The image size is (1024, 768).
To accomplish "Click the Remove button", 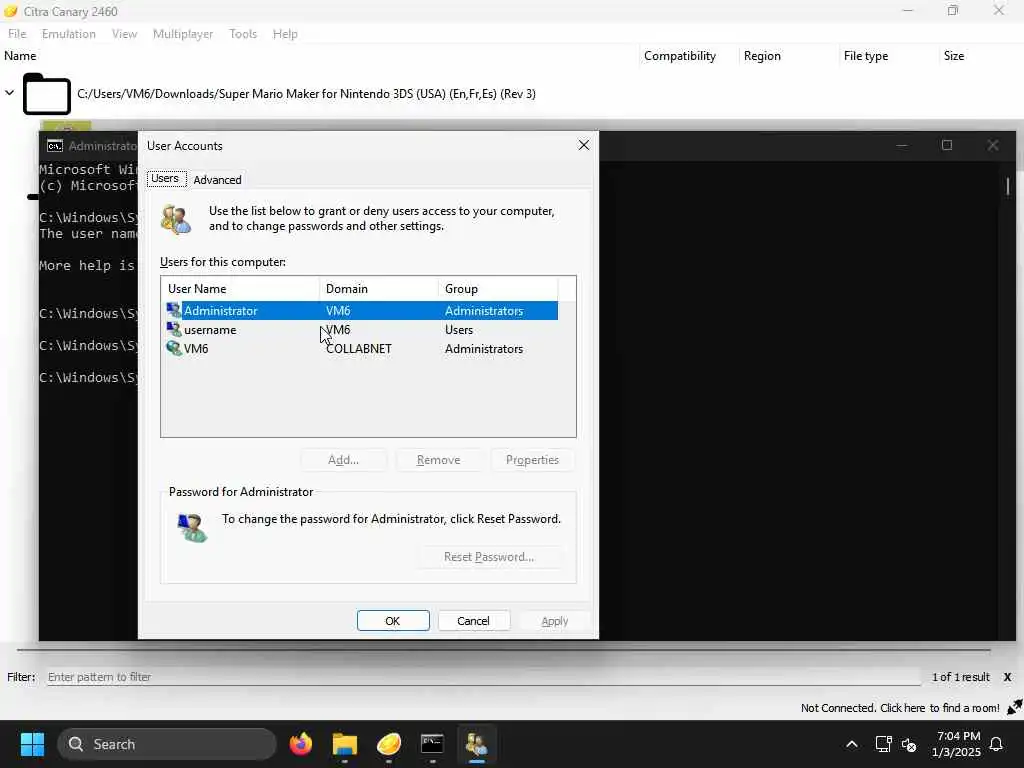I will (438, 460).
